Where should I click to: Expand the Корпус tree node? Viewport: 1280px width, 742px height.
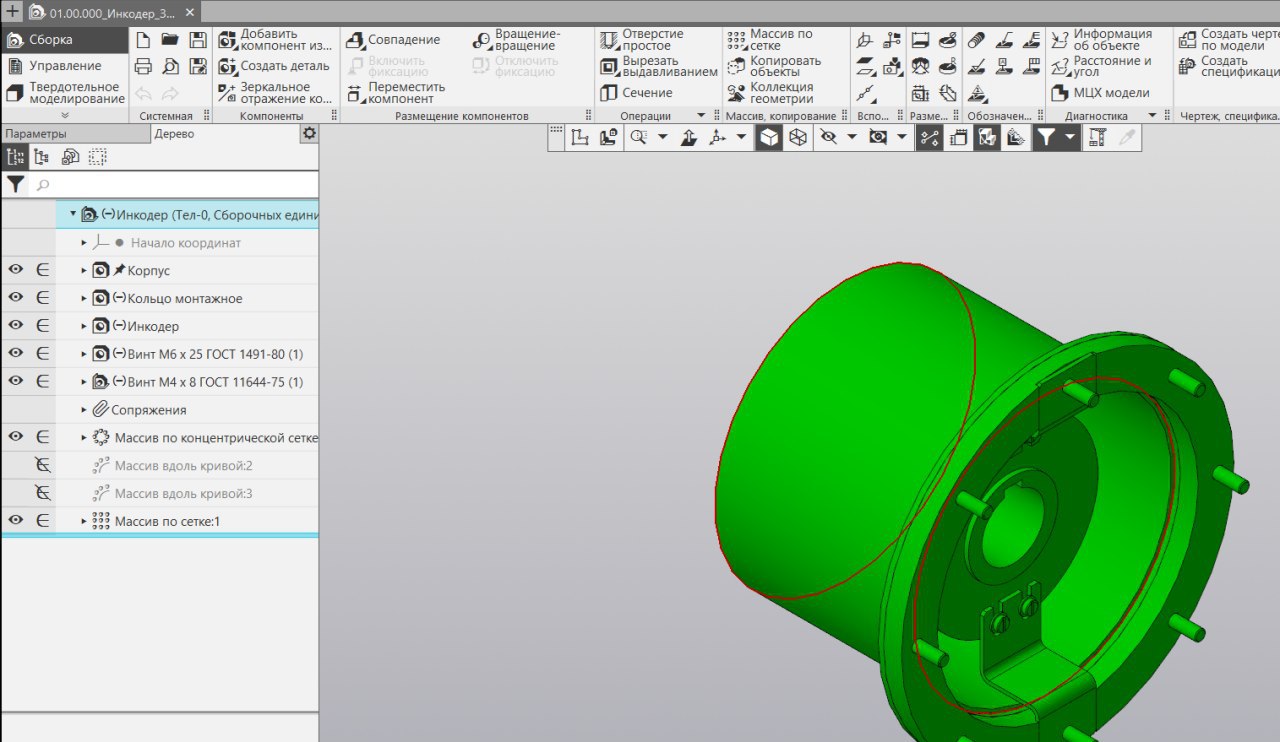[x=84, y=271]
